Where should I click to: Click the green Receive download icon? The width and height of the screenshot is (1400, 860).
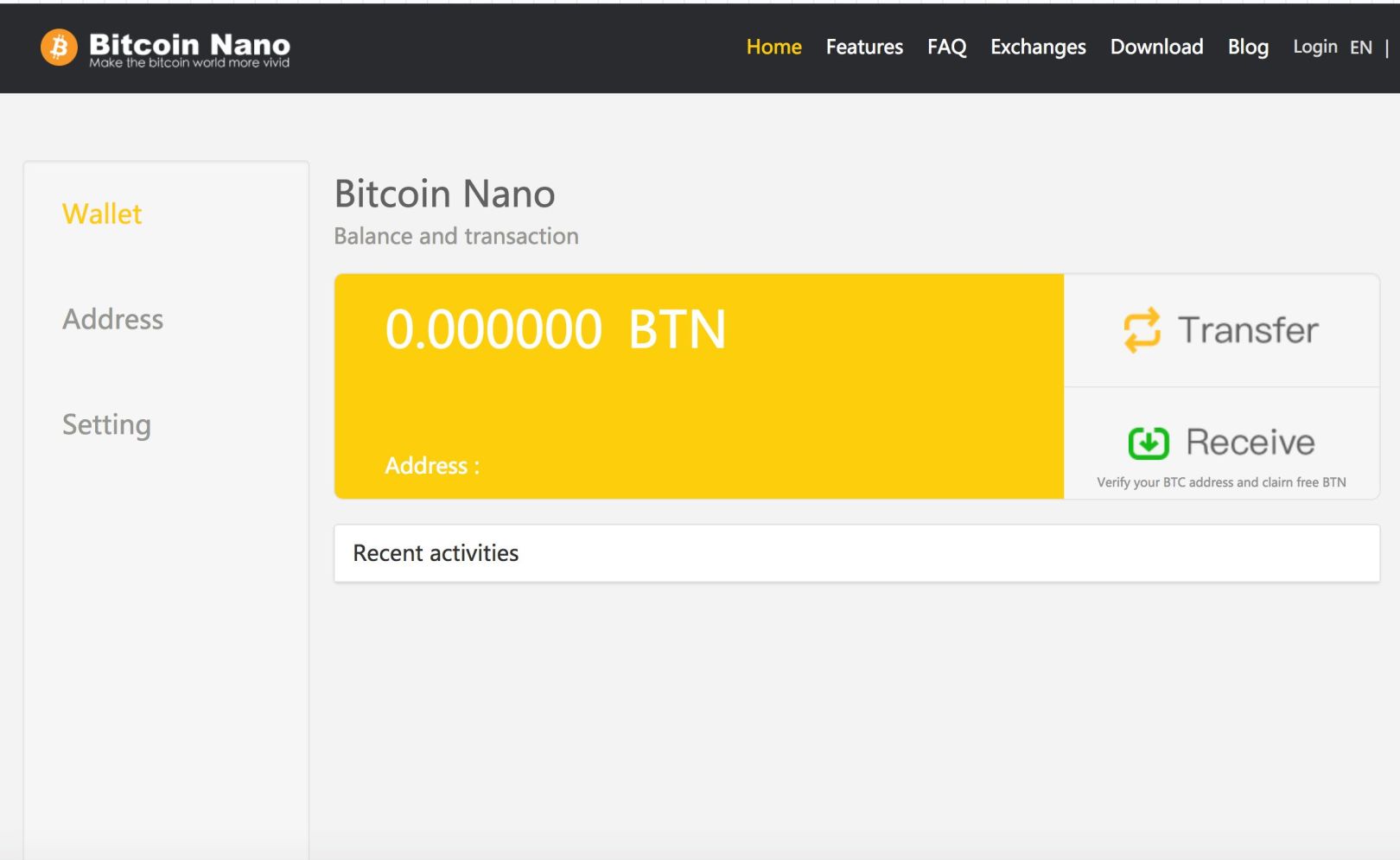pos(1149,443)
